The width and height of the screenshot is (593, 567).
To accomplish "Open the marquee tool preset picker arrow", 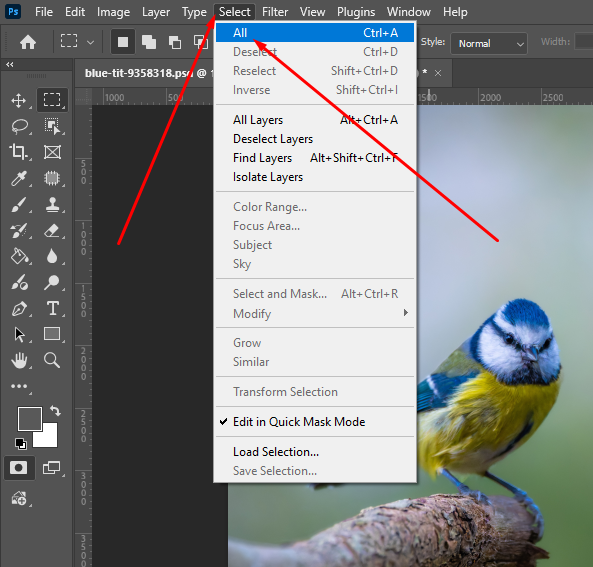I will [90, 42].
